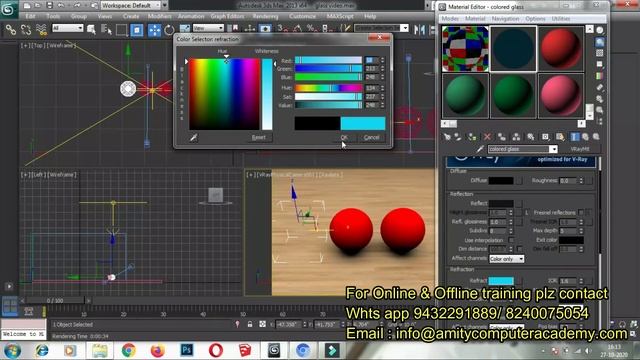Click Cancel in Color Selector dialog
The image size is (640, 360).
click(371, 137)
